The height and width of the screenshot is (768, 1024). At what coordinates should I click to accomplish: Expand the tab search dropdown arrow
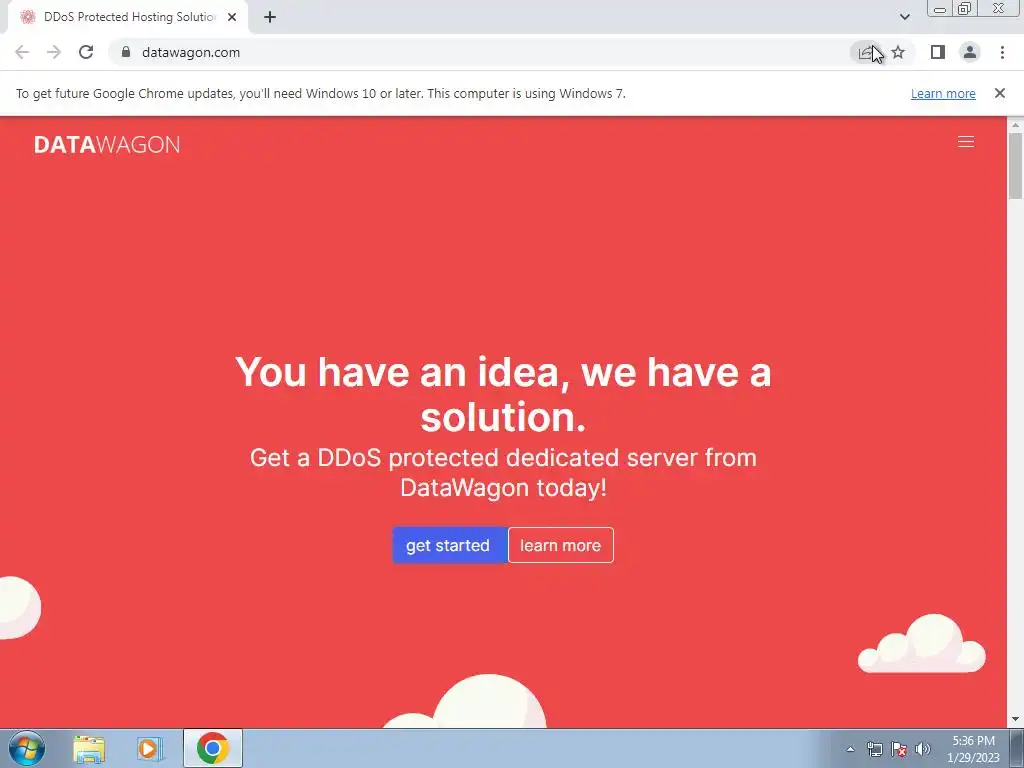(904, 17)
